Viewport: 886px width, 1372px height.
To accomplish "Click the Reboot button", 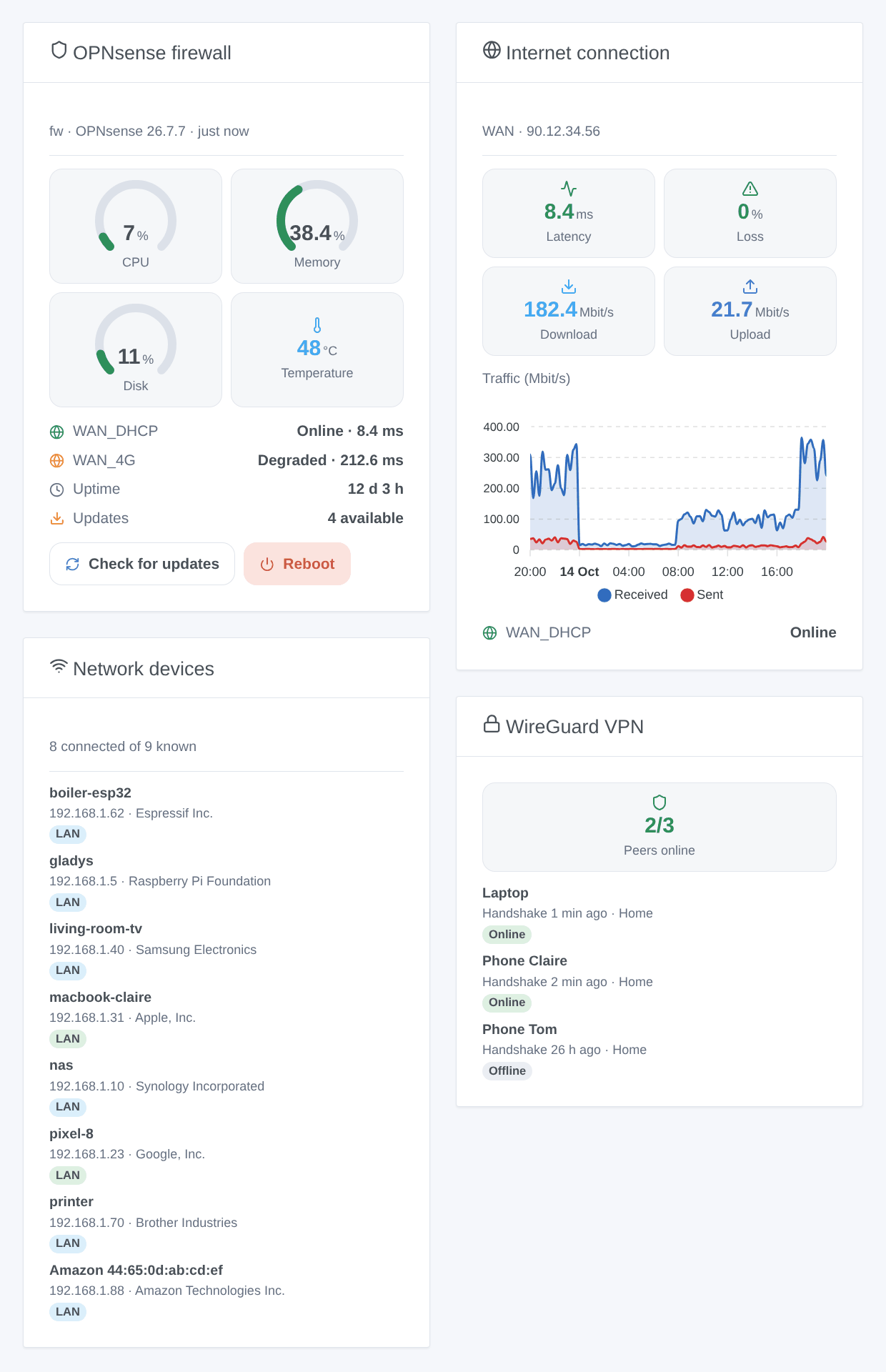I will tap(297, 564).
